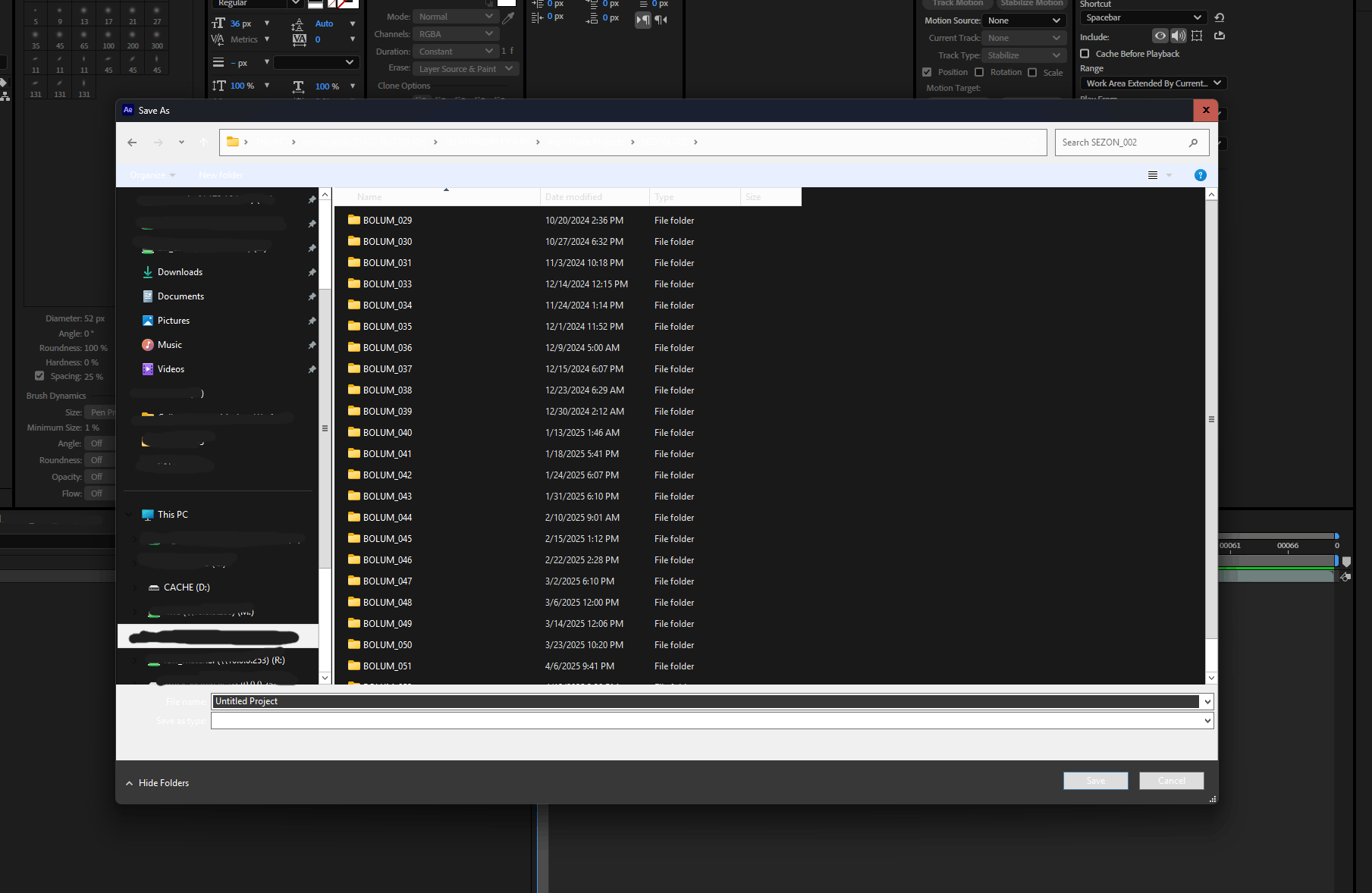Open the Spacebar shortcut dropdown
The image size is (1372, 893).
click(x=1143, y=17)
